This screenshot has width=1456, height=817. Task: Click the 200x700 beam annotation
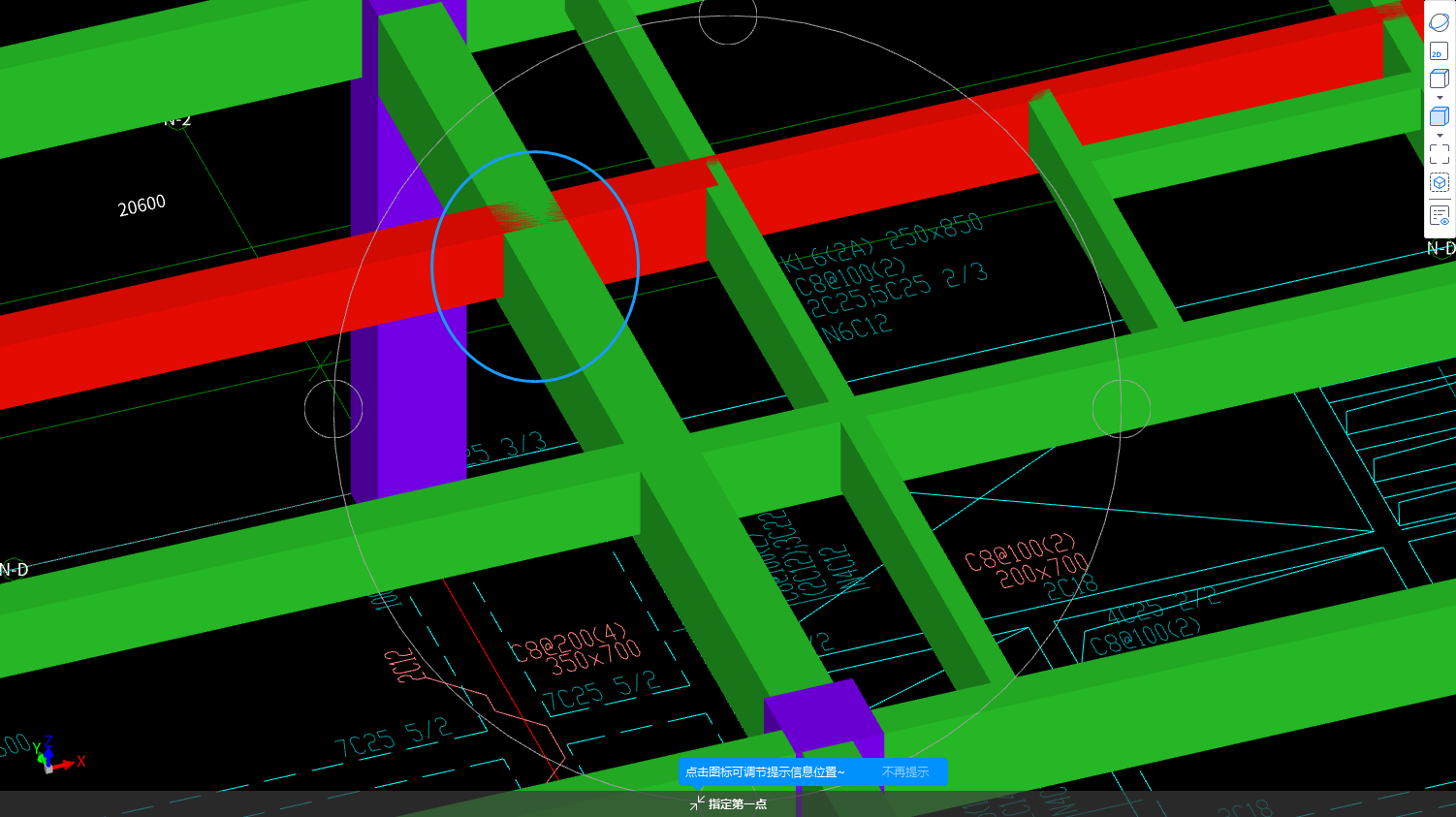pyautogui.click(x=1042, y=571)
